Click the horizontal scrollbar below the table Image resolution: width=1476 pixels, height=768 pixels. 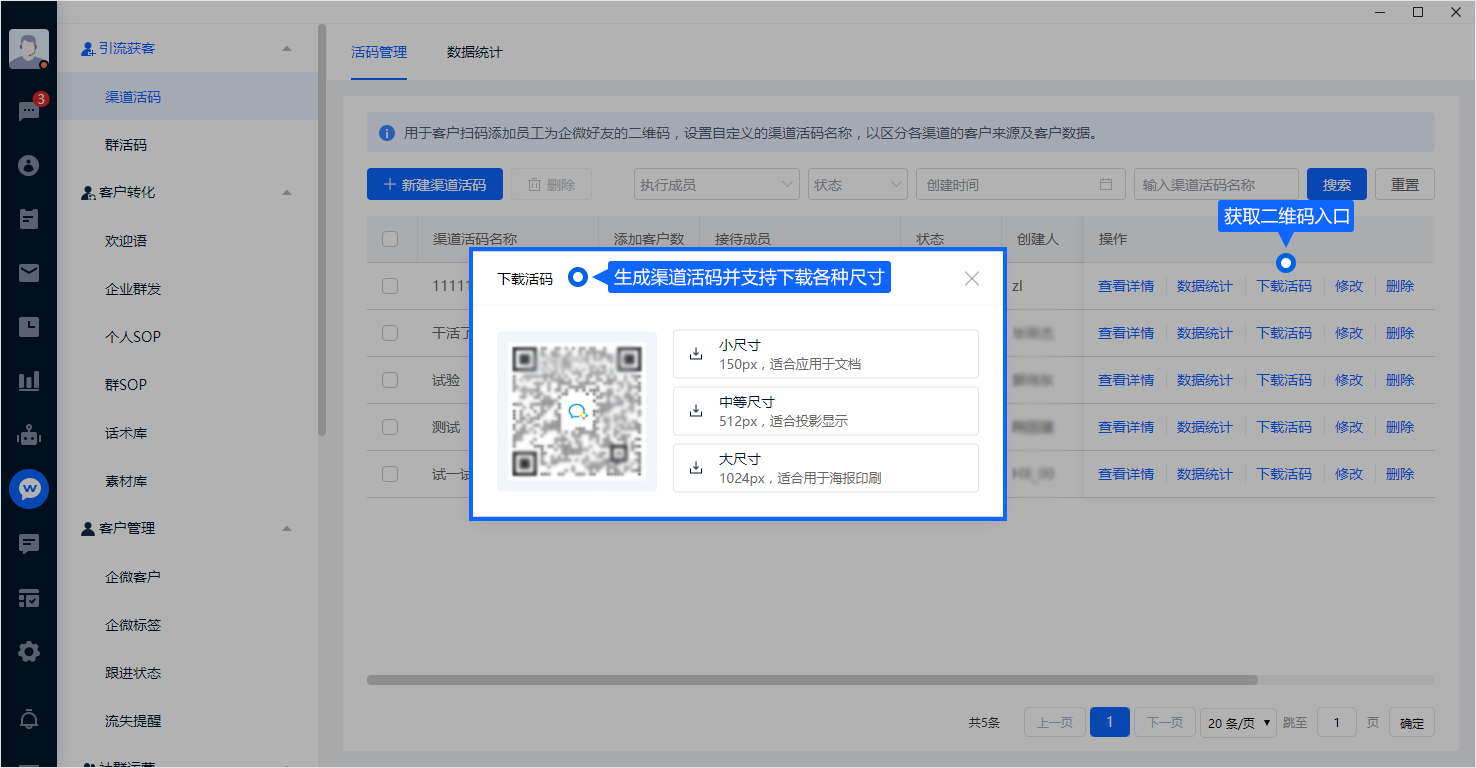pyautogui.click(x=811, y=680)
